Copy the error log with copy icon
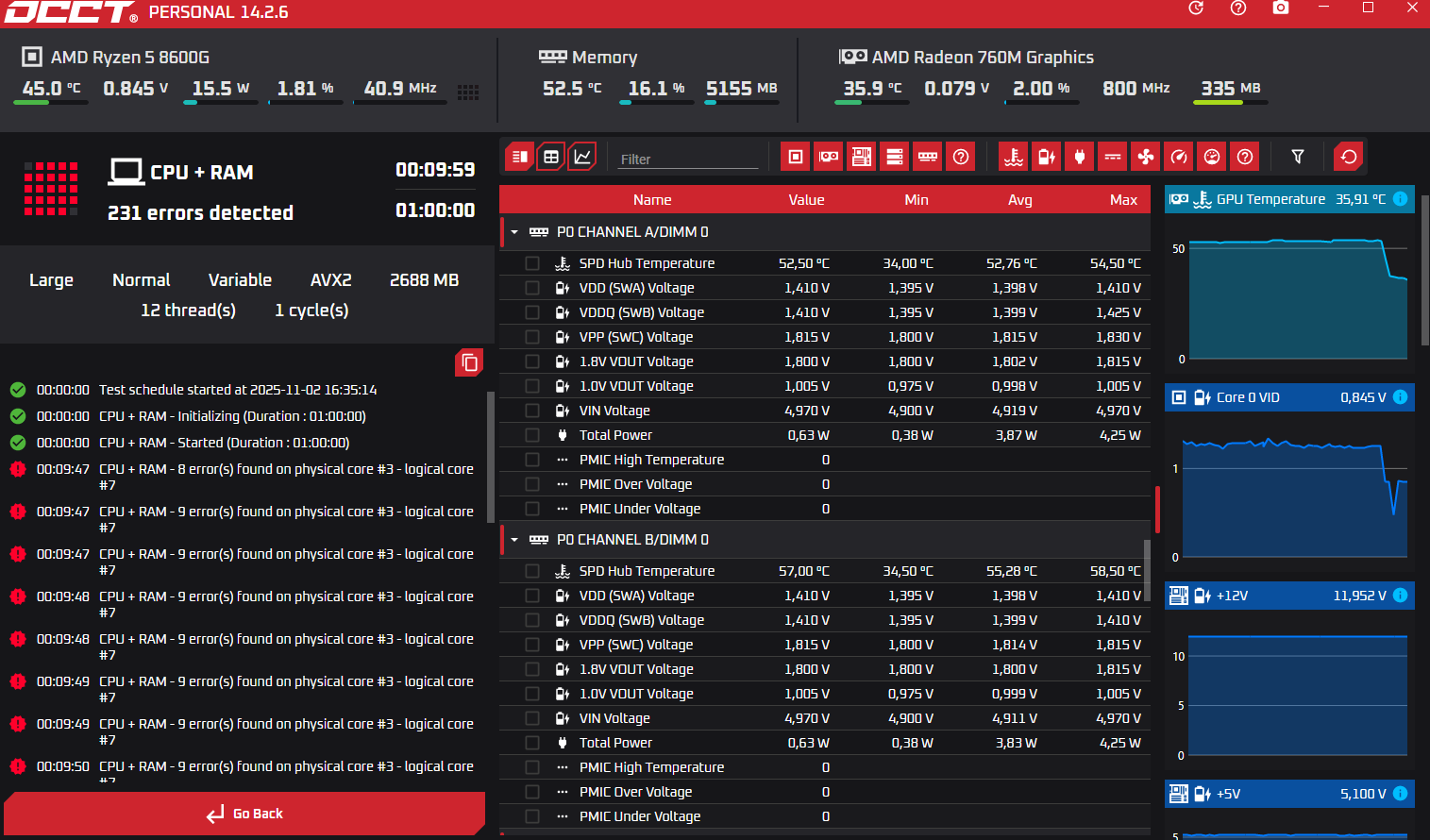This screenshot has width=1430, height=840. 469,362
